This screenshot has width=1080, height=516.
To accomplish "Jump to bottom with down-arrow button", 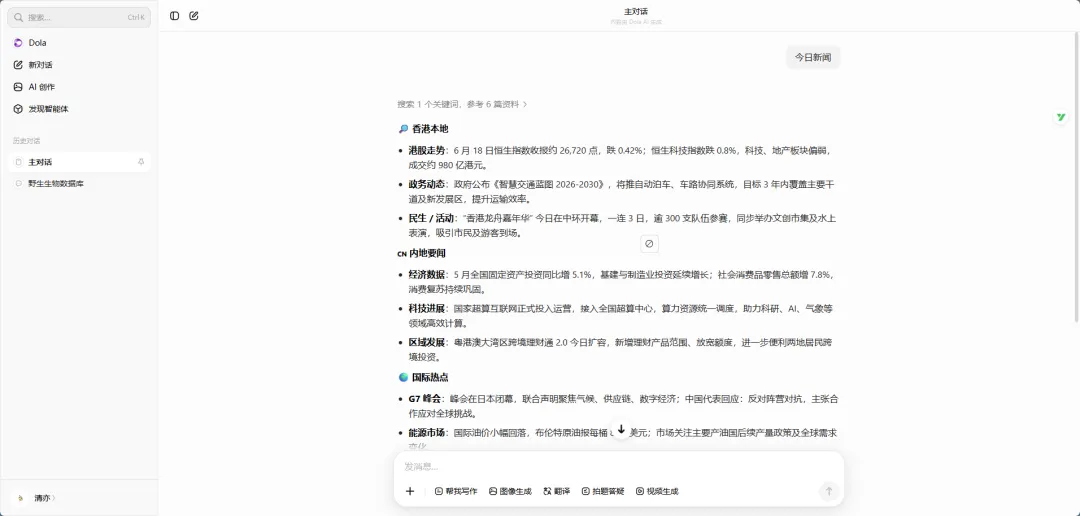I will pyautogui.click(x=621, y=429).
